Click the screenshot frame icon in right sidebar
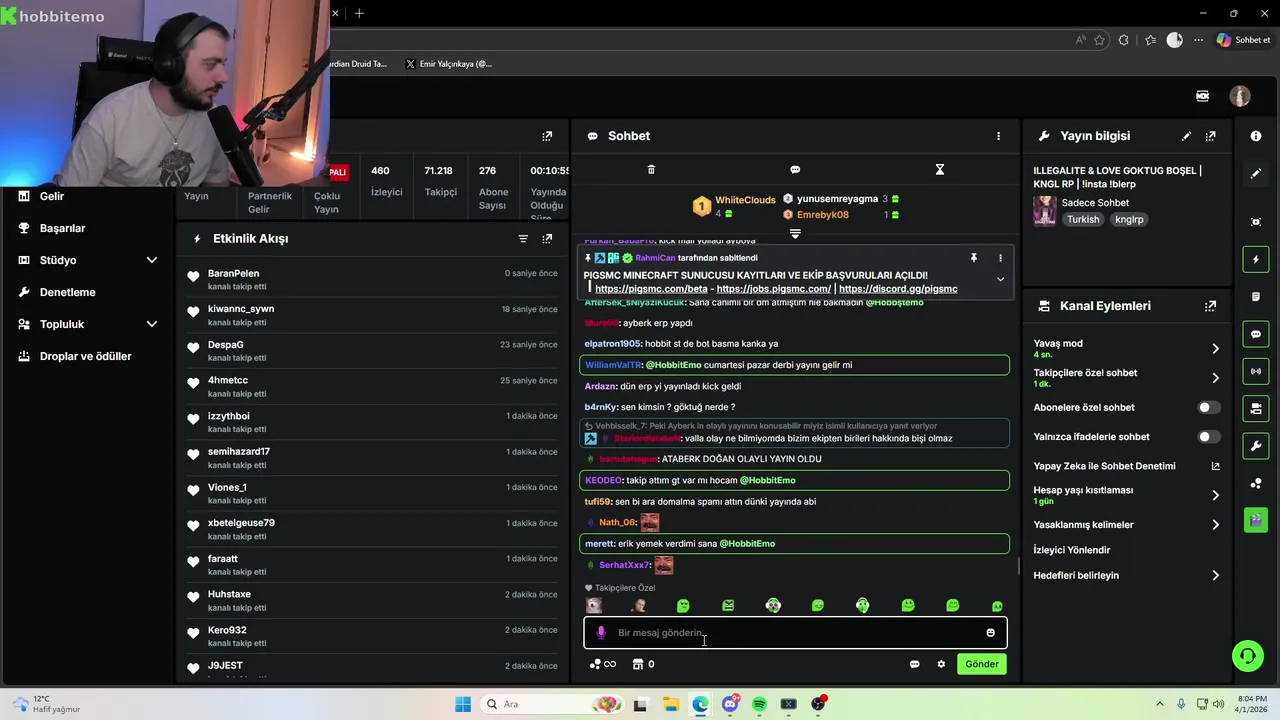 click(1256, 222)
